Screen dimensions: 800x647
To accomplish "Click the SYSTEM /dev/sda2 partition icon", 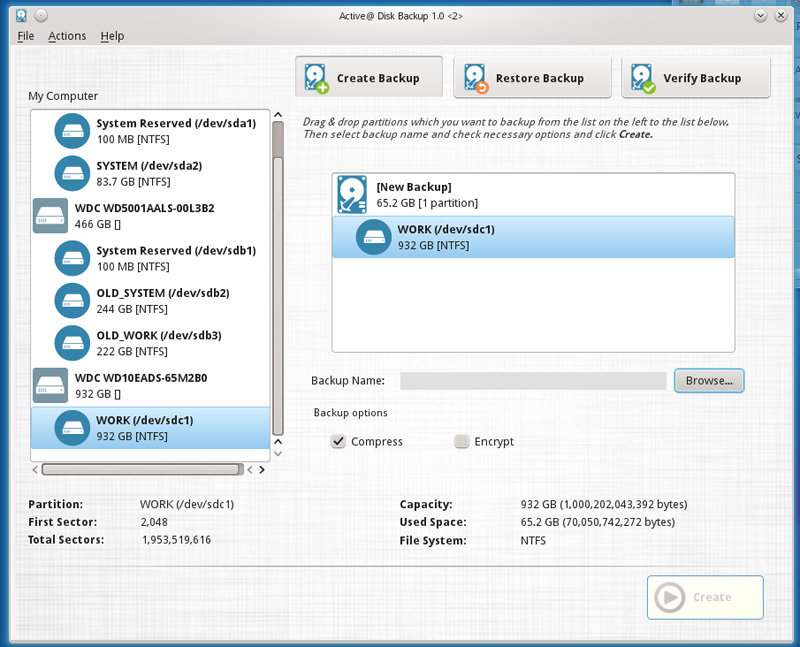I will tap(72, 173).
